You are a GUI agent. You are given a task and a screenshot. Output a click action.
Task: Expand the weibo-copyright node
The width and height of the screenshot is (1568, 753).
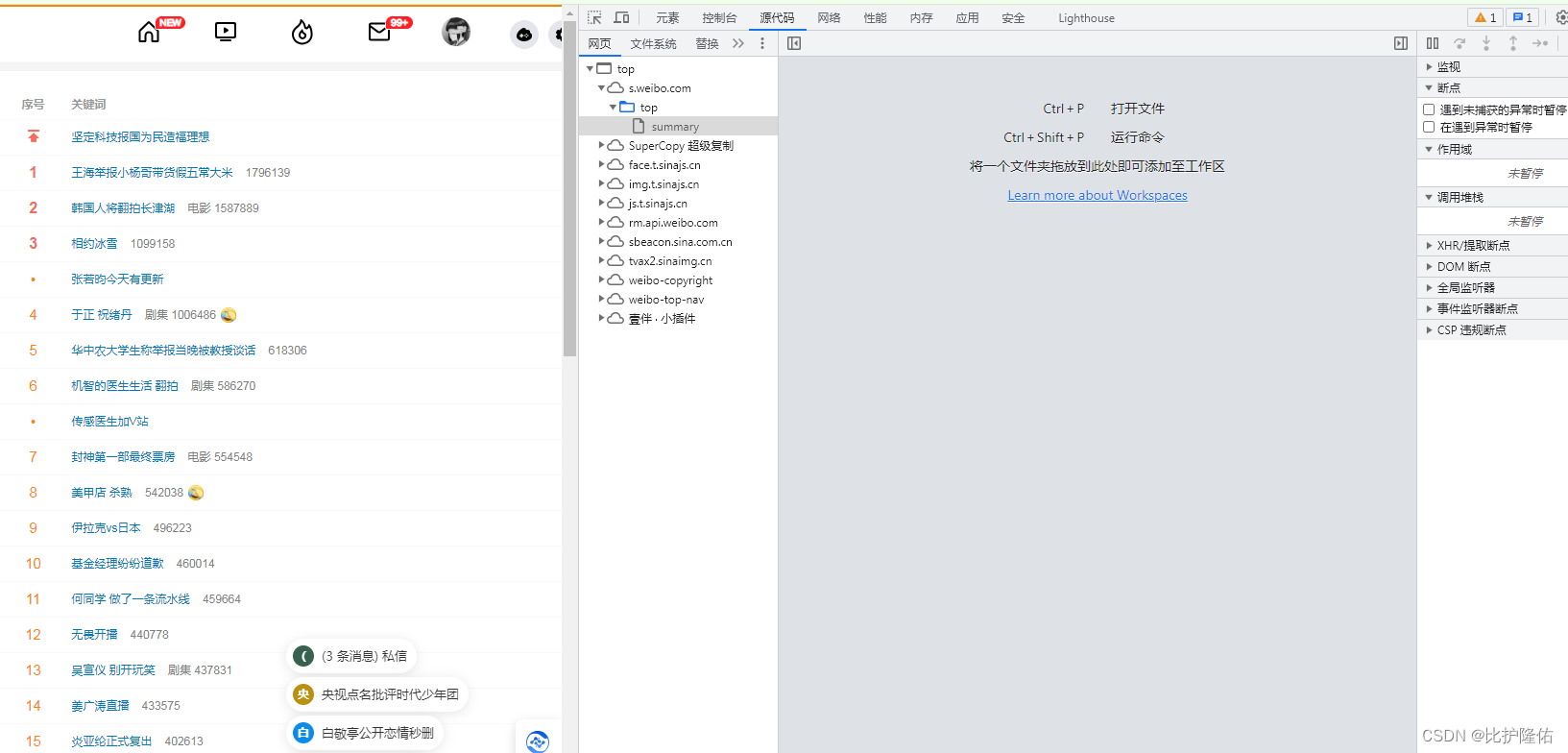pyautogui.click(x=602, y=279)
